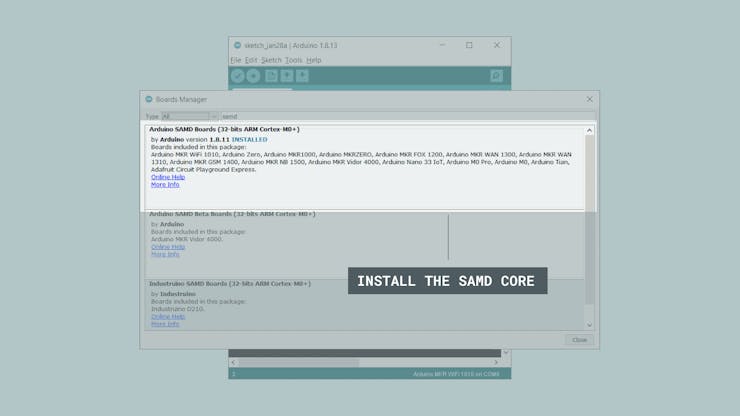Click the INSTALLED status label
The height and width of the screenshot is (416, 740).
coord(249,140)
